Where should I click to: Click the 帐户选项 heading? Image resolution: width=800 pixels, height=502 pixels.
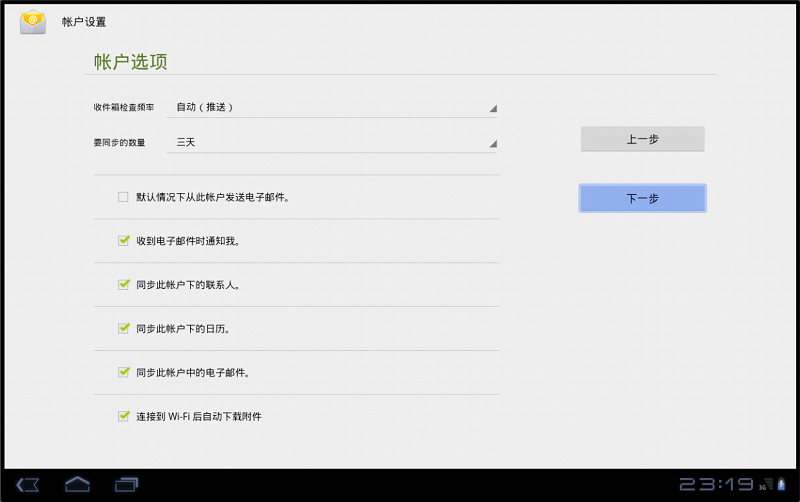coord(131,62)
